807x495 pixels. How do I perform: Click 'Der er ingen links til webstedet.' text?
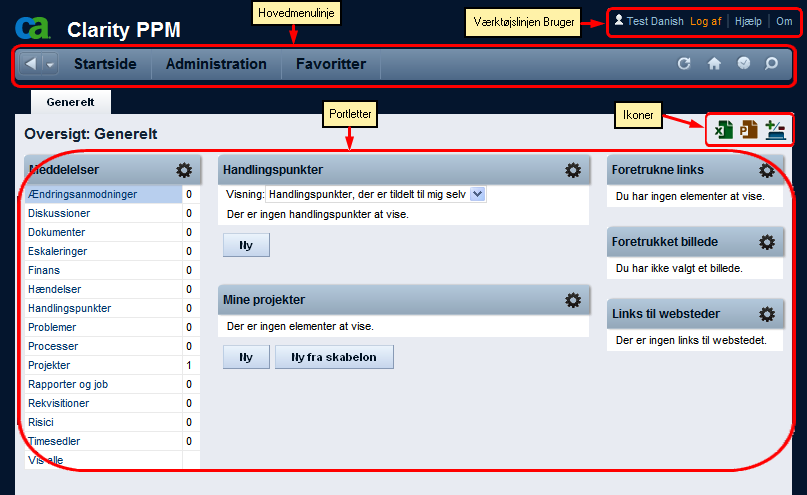tap(691, 340)
